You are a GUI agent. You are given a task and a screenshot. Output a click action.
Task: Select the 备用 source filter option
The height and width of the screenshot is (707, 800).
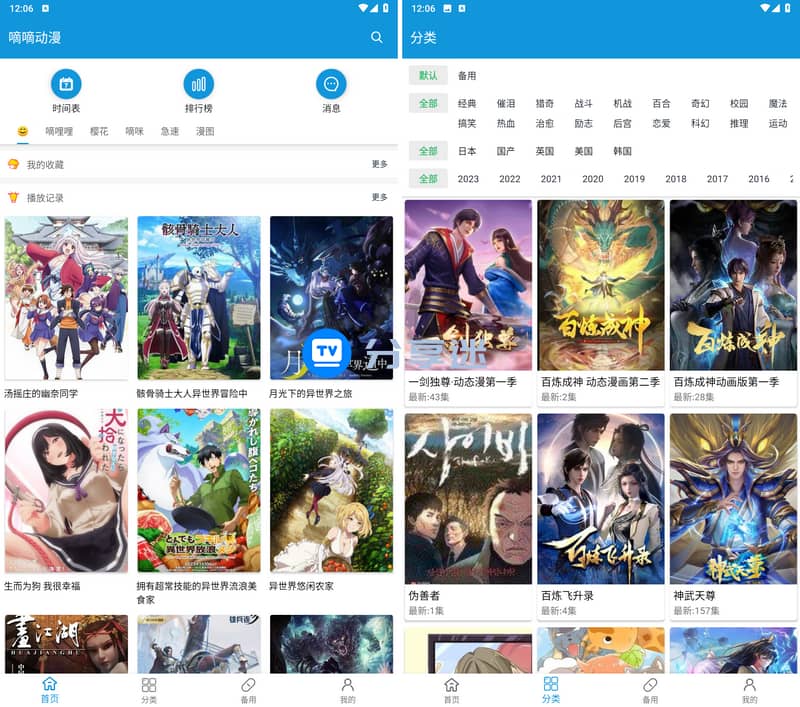(467, 76)
